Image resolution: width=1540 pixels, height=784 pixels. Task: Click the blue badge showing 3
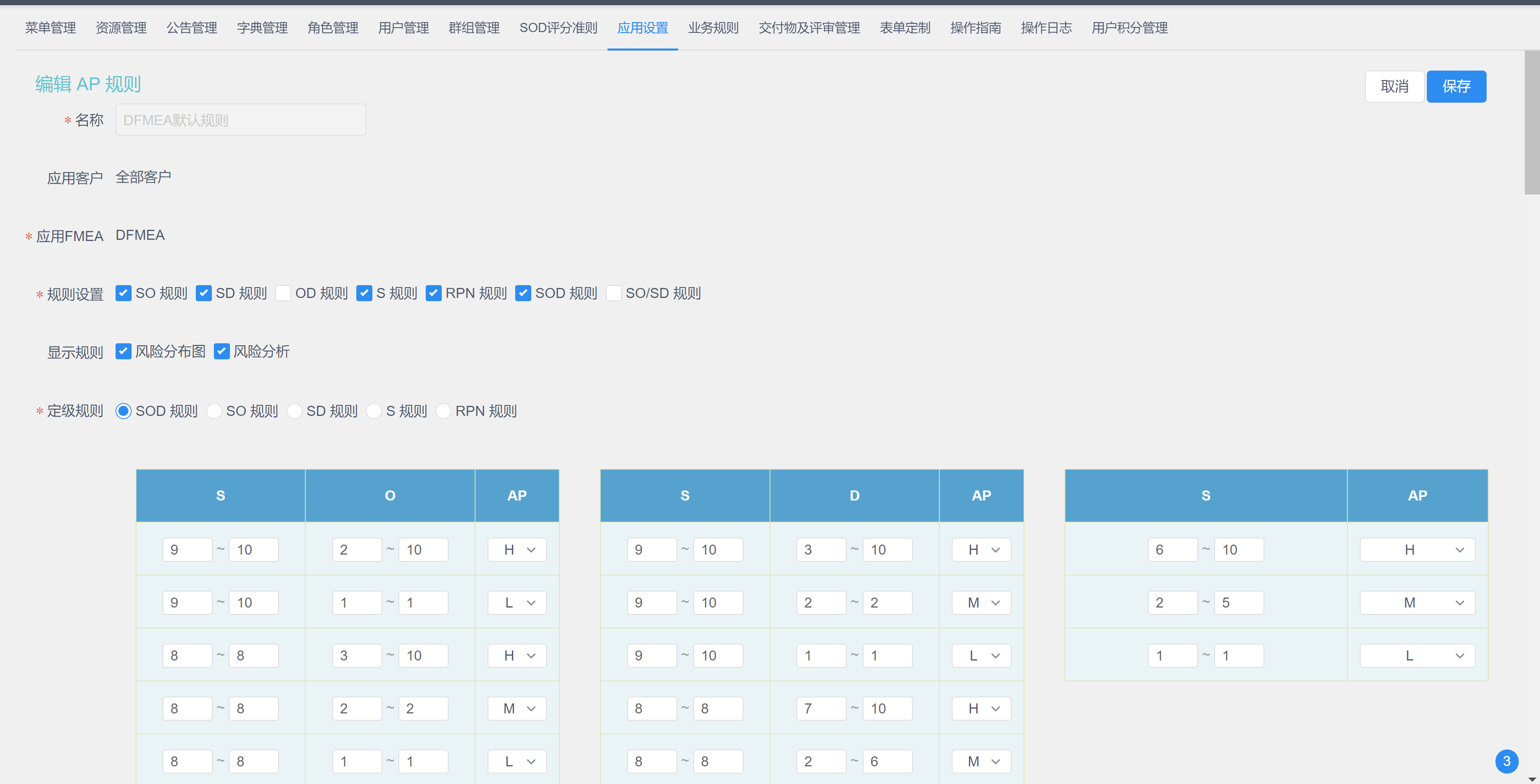tap(1507, 761)
